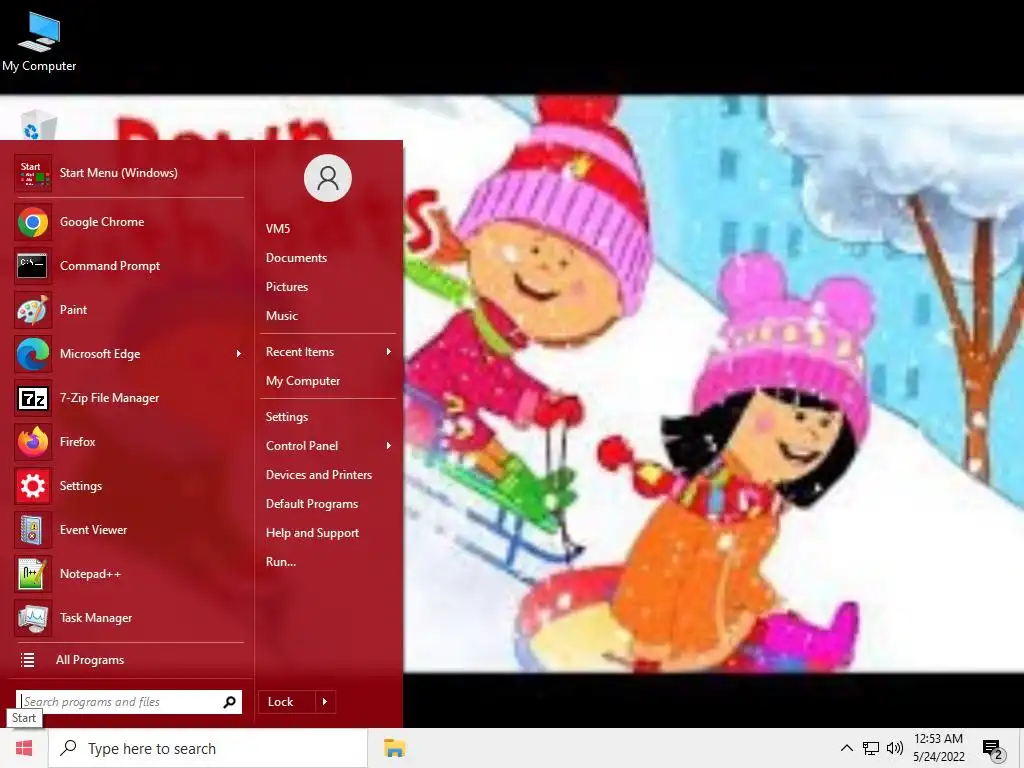Show hidden tray icons chevron
The image size is (1024, 768).
click(x=846, y=748)
